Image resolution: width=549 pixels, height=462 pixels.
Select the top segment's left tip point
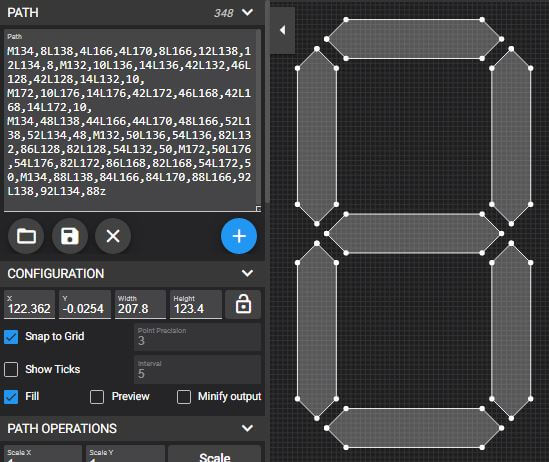click(326, 39)
